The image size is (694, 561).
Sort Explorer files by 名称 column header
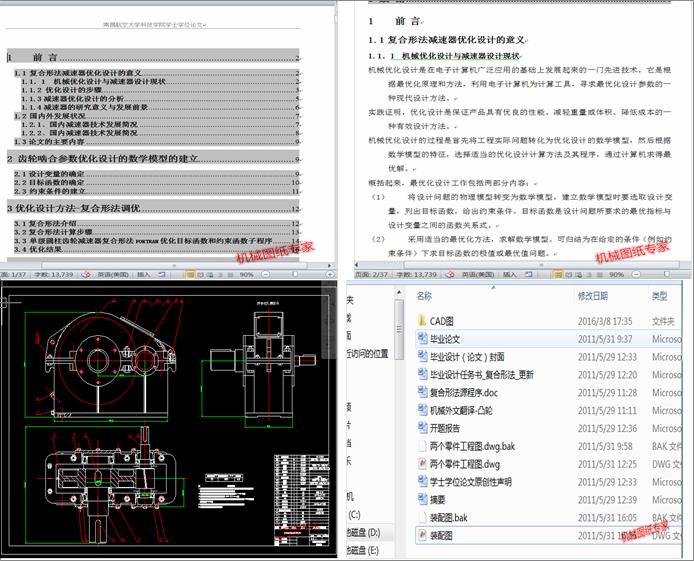(424, 296)
